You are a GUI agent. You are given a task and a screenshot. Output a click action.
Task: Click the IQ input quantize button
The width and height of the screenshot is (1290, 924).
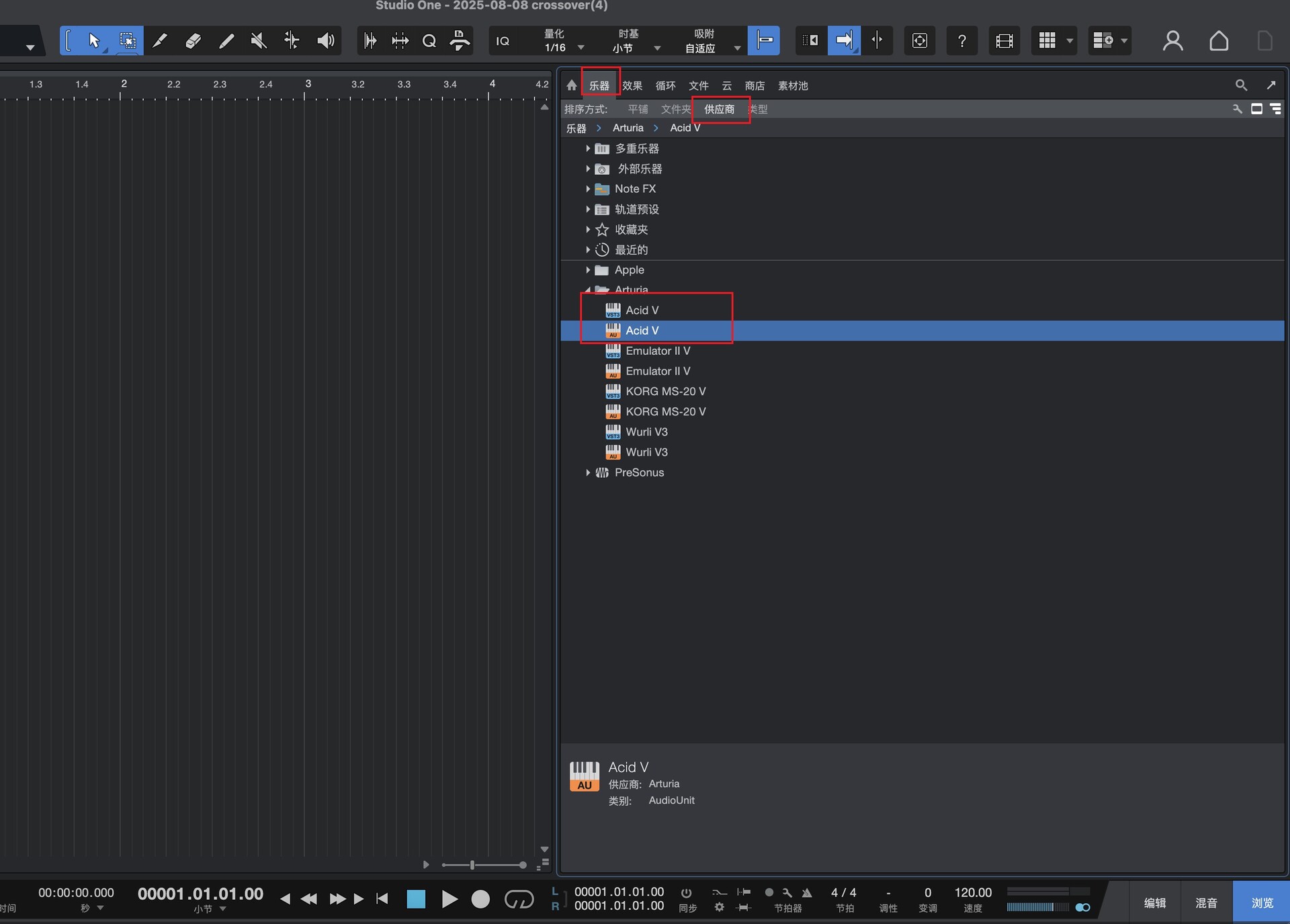click(x=503, y=42)
